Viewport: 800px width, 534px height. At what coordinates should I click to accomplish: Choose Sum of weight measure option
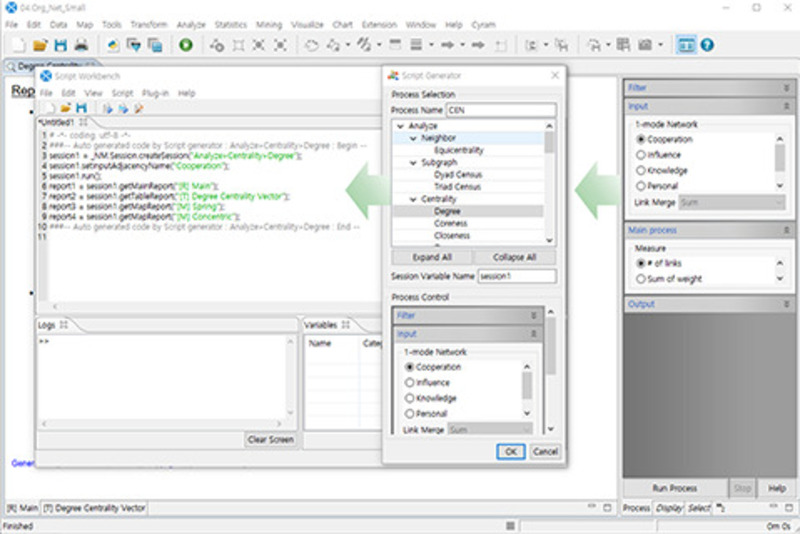(641, 279)
